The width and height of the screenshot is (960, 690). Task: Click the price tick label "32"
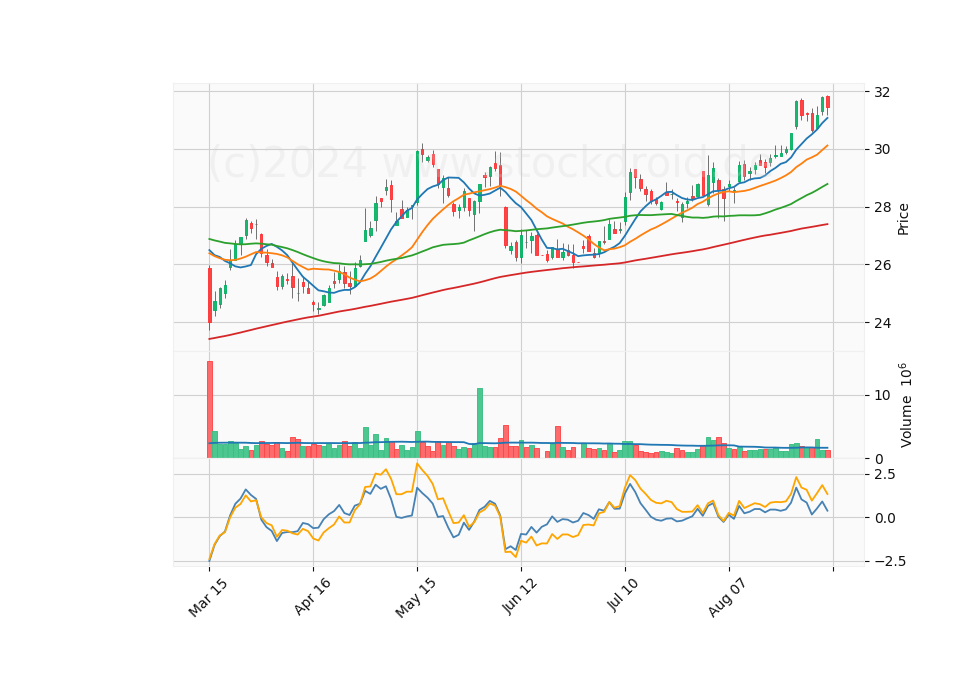click(882, 92)
